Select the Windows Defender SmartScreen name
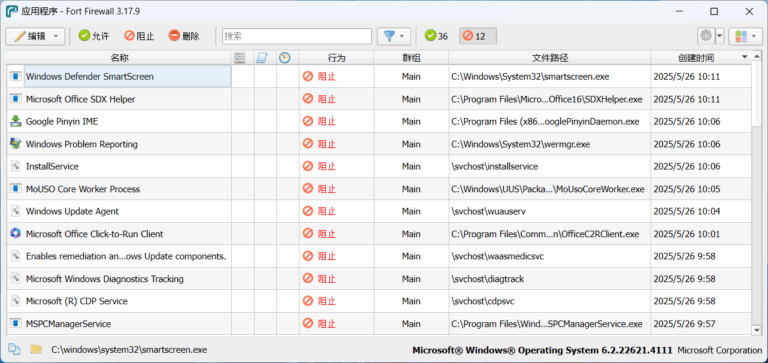The width and height of the screenshot is (768, 363). 90,76
